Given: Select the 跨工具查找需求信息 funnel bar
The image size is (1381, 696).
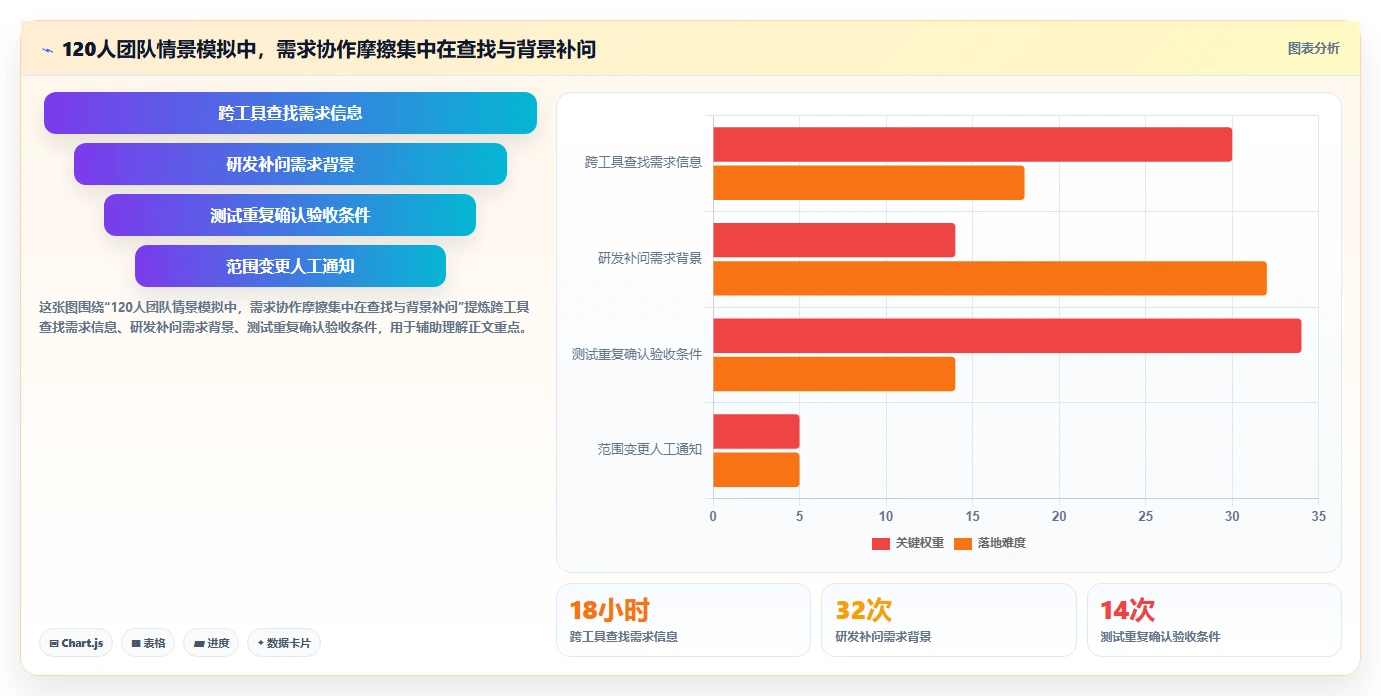Looking at the screenshot, I should (x=290, y=113).
